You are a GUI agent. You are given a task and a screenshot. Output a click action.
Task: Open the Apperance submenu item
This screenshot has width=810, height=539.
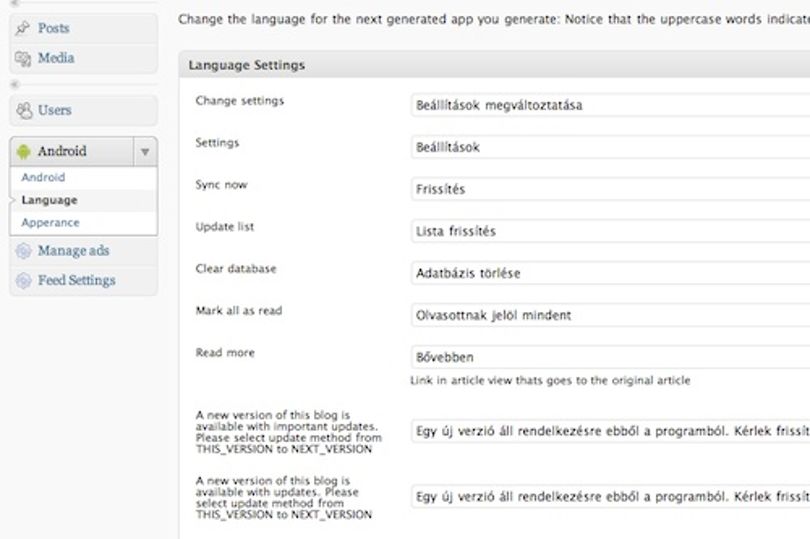tap(51, 223)
